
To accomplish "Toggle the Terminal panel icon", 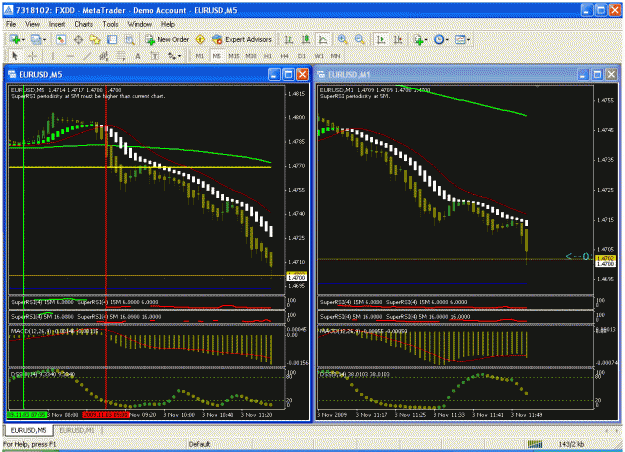I will tap(112, 39).
